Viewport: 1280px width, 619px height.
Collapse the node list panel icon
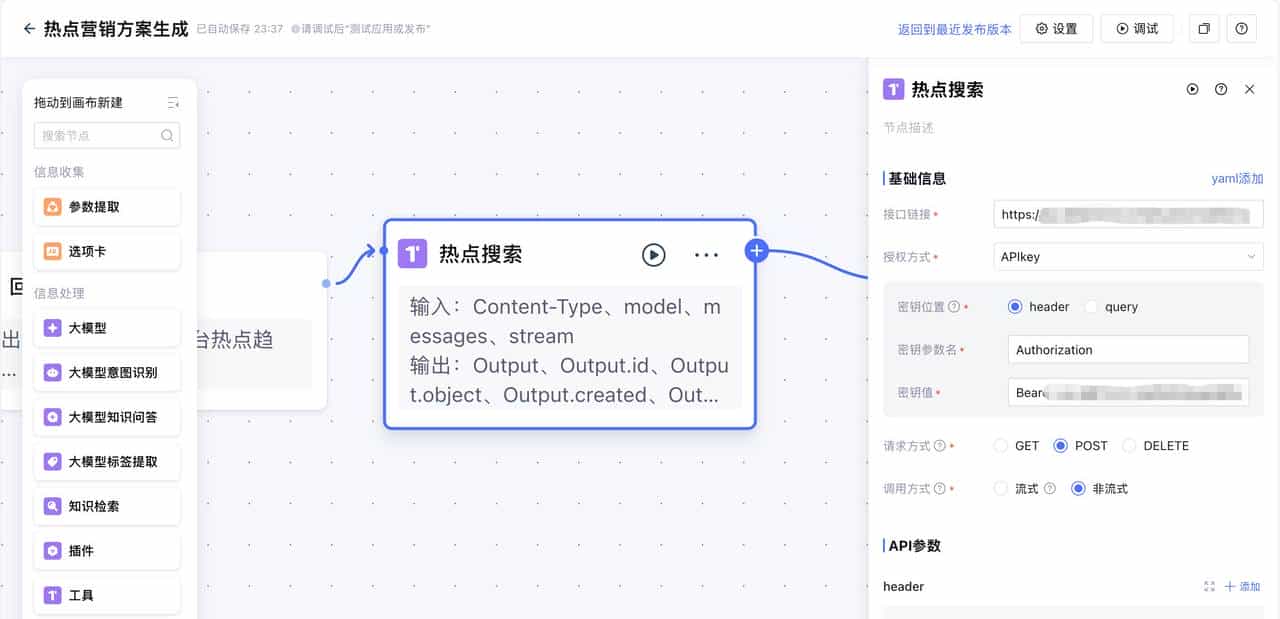pos(173,102)
